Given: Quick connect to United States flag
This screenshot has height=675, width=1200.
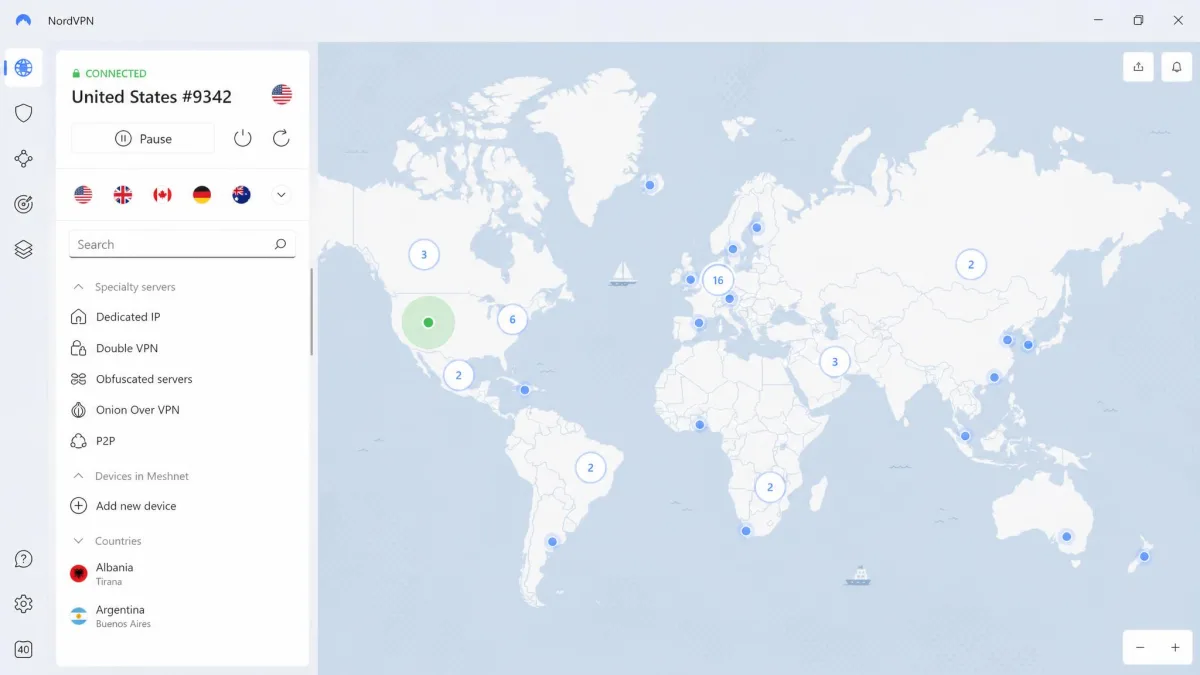Looking at the screenshot, I should pos(83,195).
